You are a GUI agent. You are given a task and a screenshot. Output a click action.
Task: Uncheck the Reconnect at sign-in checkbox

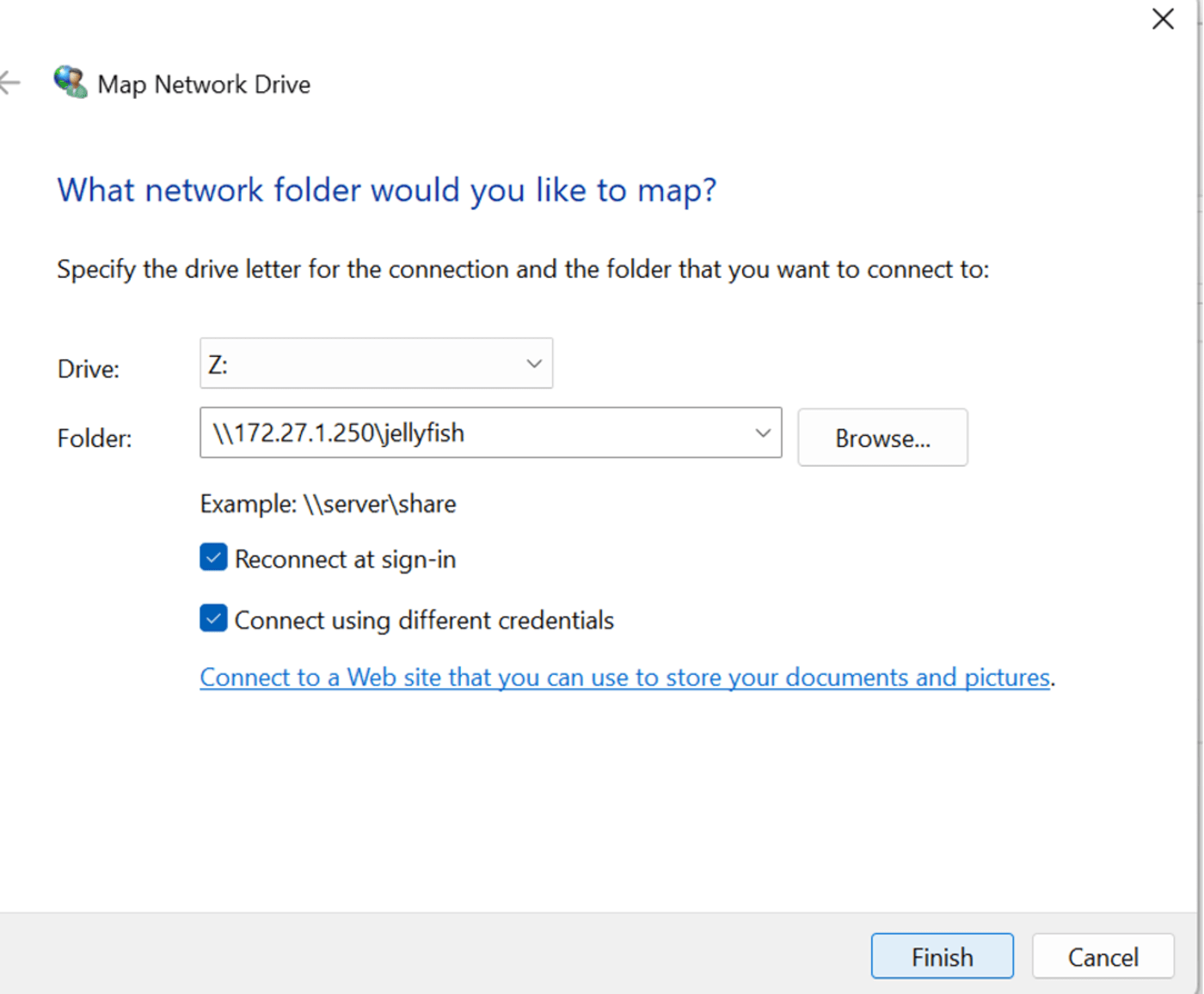[213, 557]
